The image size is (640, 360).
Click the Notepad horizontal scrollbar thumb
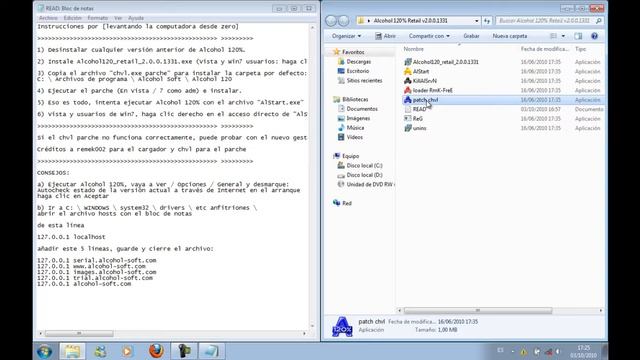pyautogui.click(x=79, y=333)
